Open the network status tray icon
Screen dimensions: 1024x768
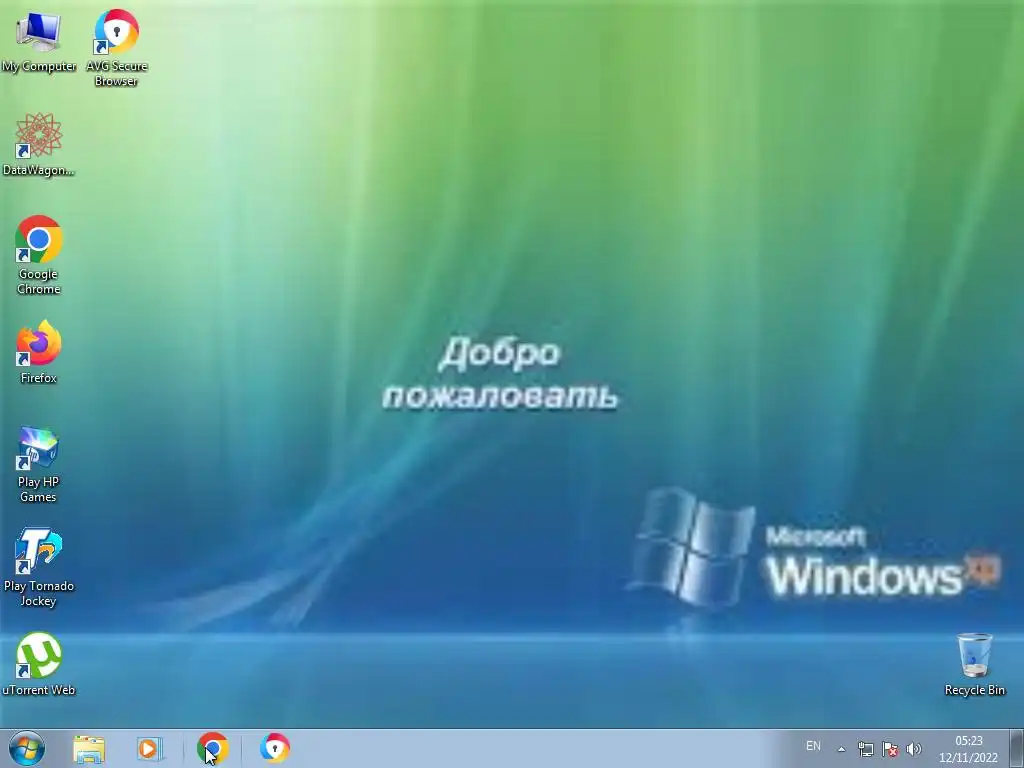[866, 749]
